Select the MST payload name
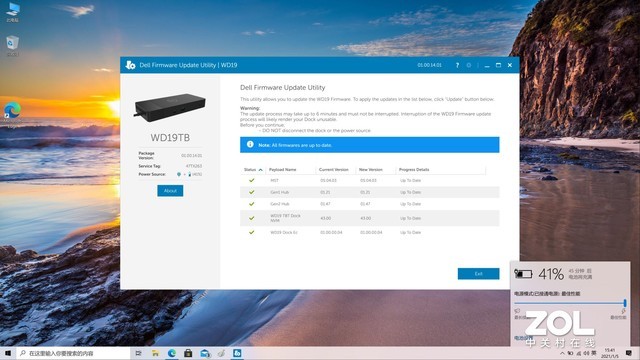Screen dimensions: 640x360 pos(274,180)
